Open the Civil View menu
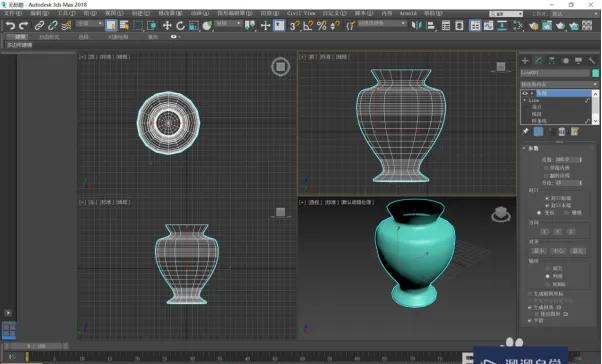 301,13
